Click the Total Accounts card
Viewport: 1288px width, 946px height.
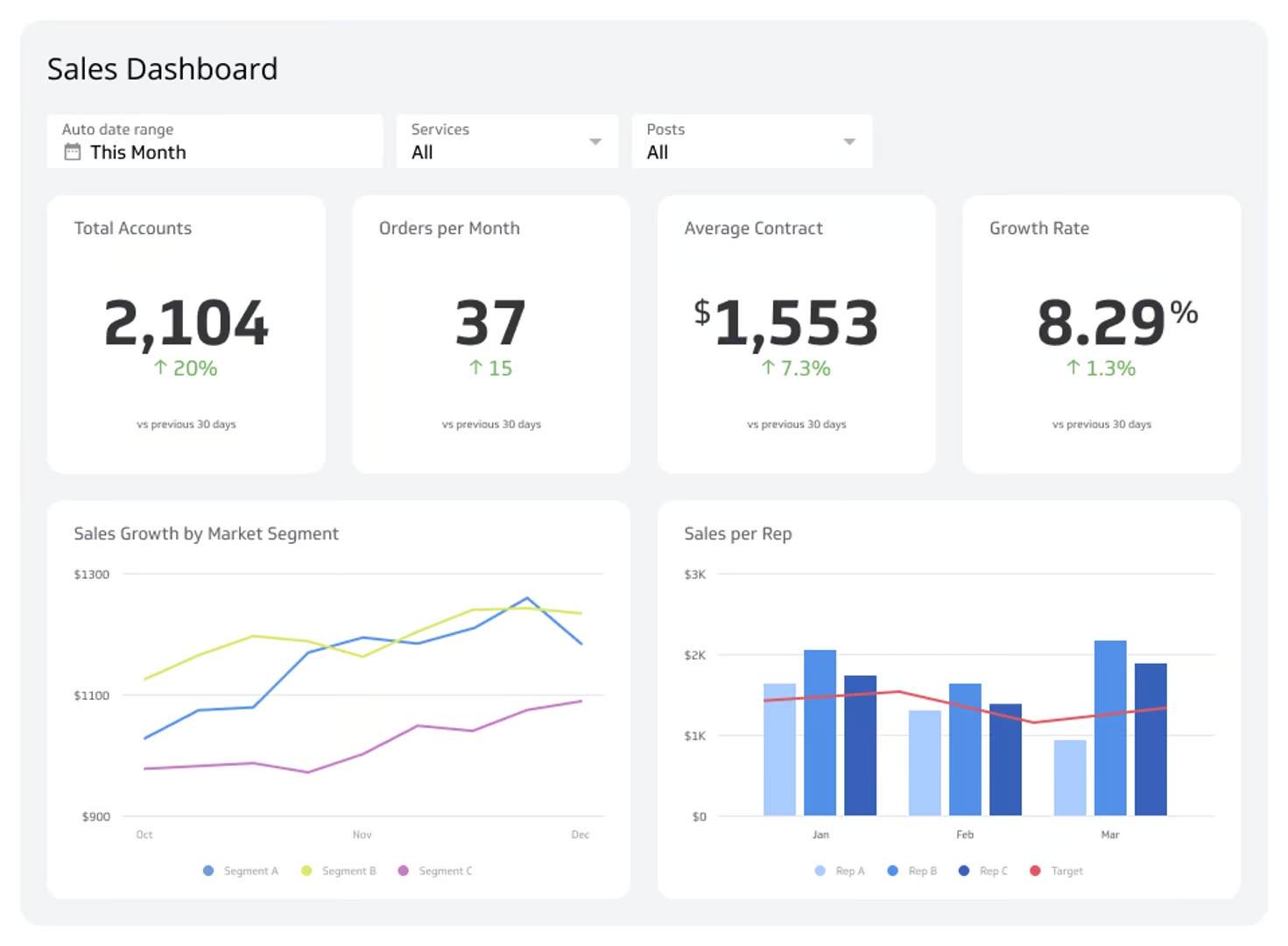click(x=187, y=335)
